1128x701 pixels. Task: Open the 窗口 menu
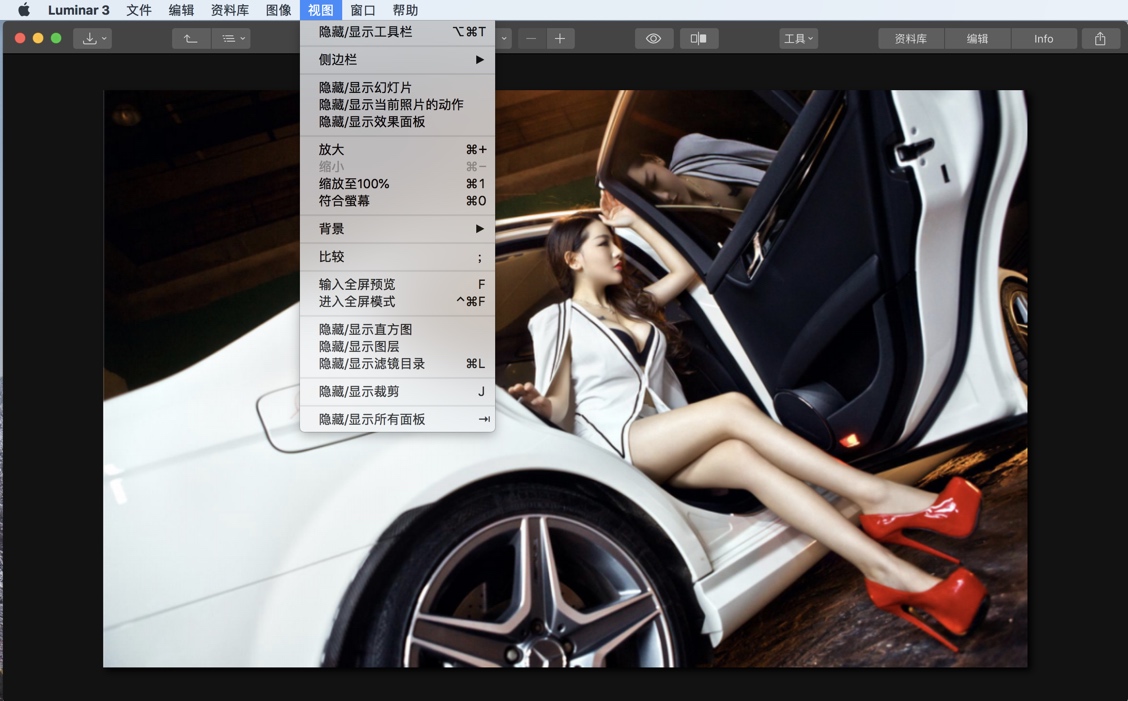(x=362, y=10)
